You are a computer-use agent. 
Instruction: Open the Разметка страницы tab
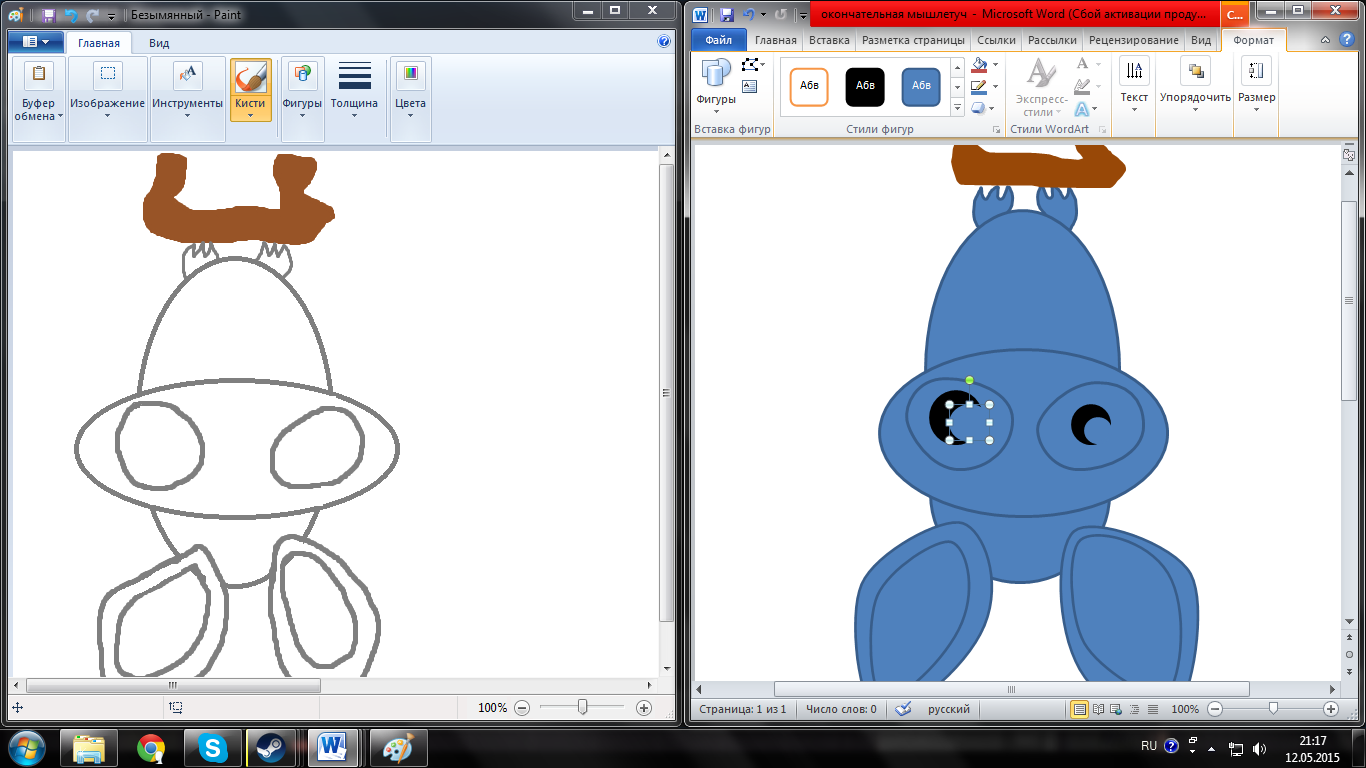click(x=913, y=40)
